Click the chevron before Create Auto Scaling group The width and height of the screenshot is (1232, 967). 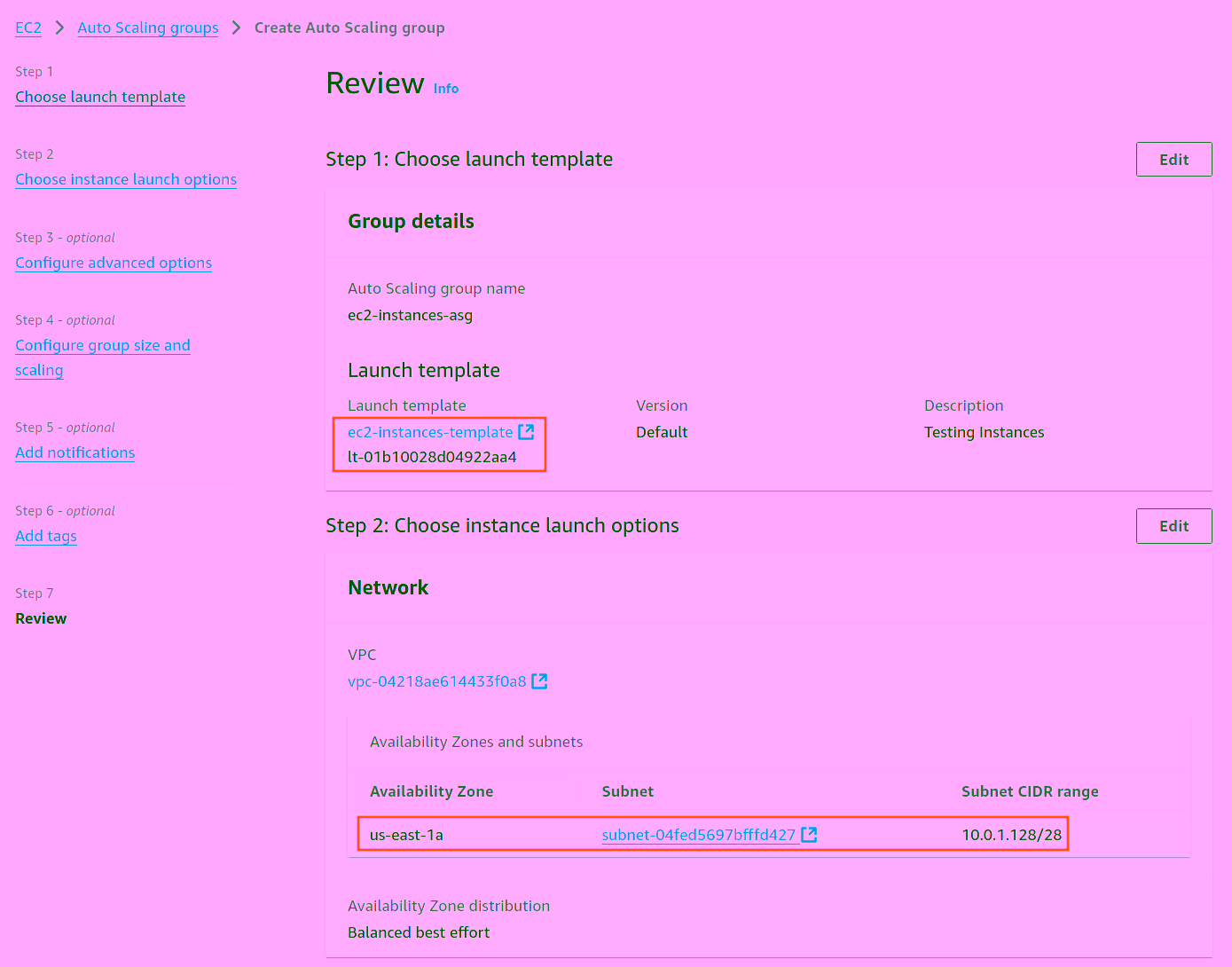click(235, 28)
